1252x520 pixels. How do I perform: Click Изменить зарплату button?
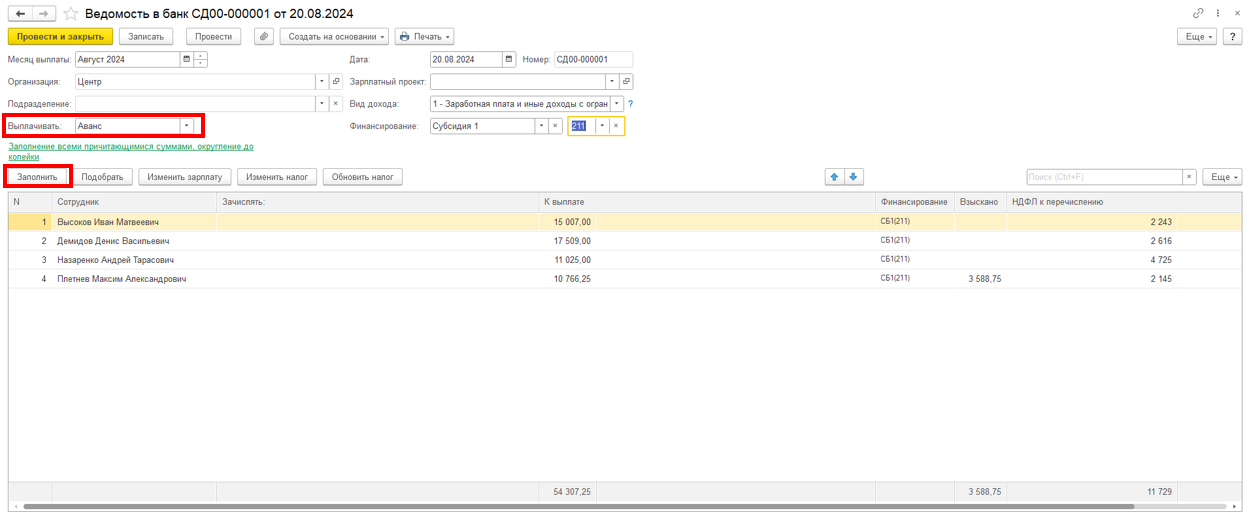pos(185,177)
